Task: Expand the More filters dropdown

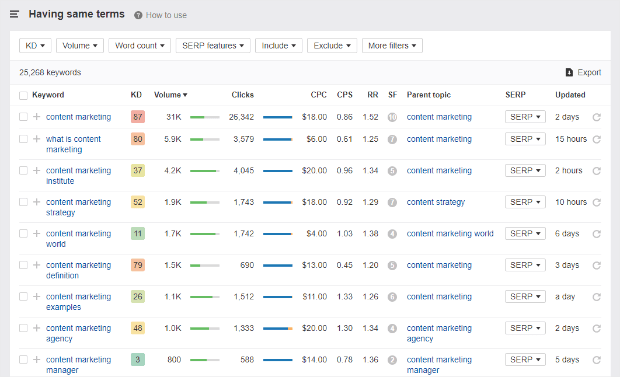Action: click(392, 45)
